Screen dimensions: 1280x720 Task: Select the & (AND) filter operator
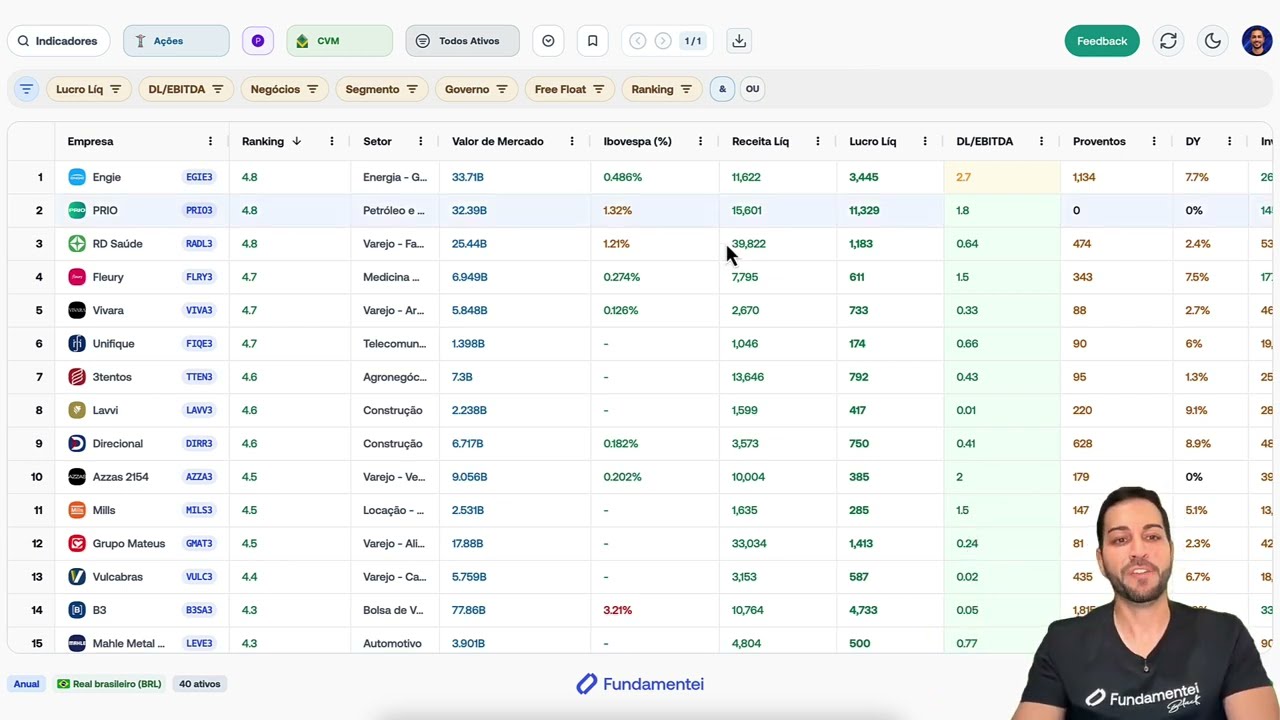(722, 89)
